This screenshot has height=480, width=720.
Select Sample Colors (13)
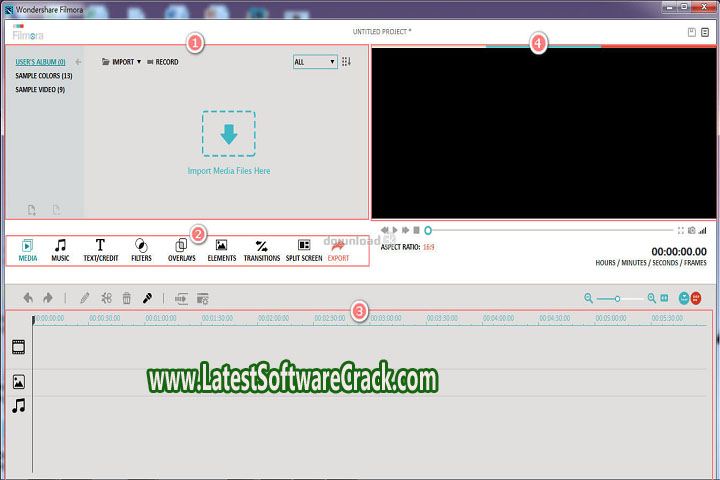(44, 75)
